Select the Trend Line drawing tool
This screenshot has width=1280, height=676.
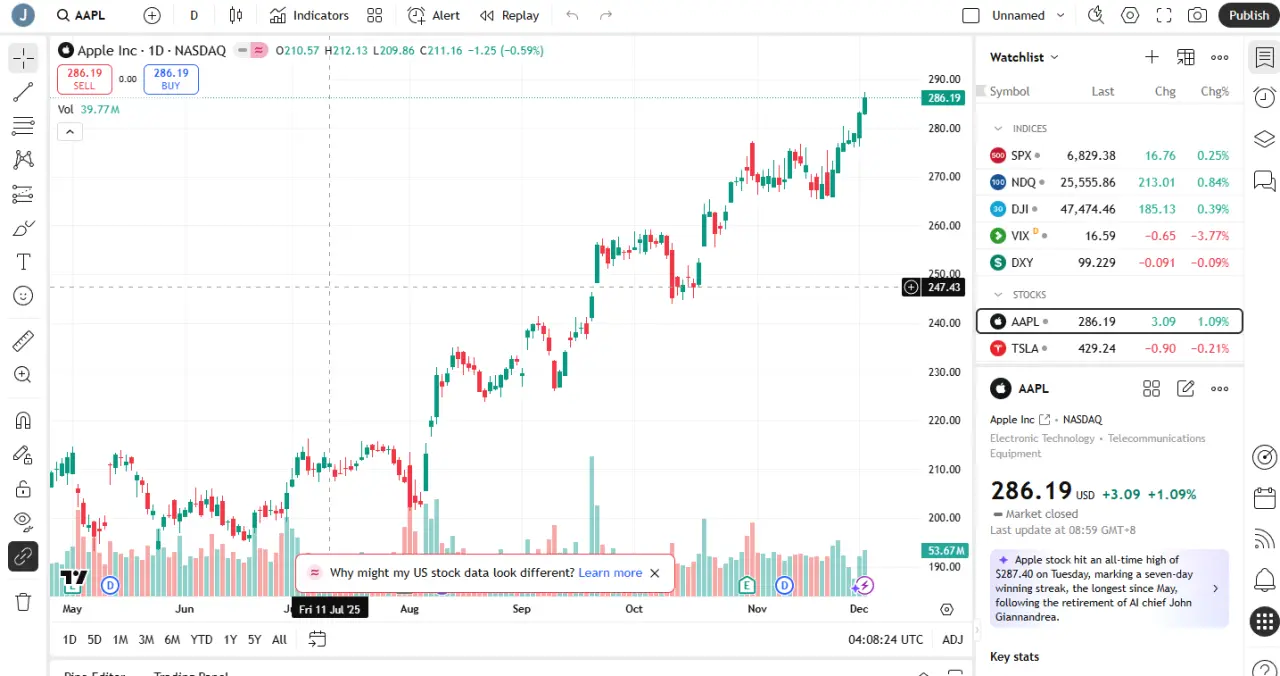pyautogui.click(x=23, y=93)
